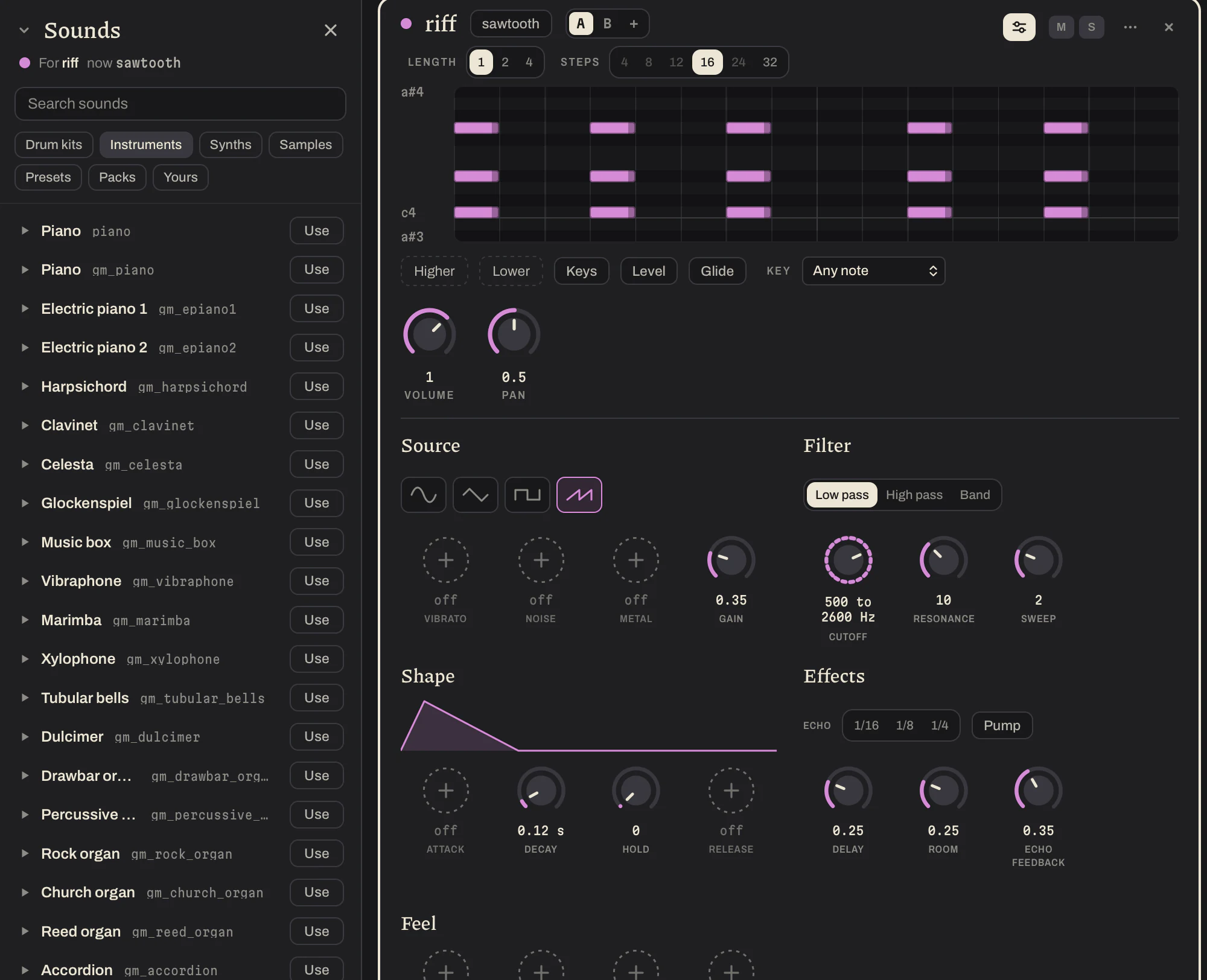The height and width of the screenshot is (980, 1207).
Task: Enable noise with the plus dial
Action: click(x=541, y=560)
